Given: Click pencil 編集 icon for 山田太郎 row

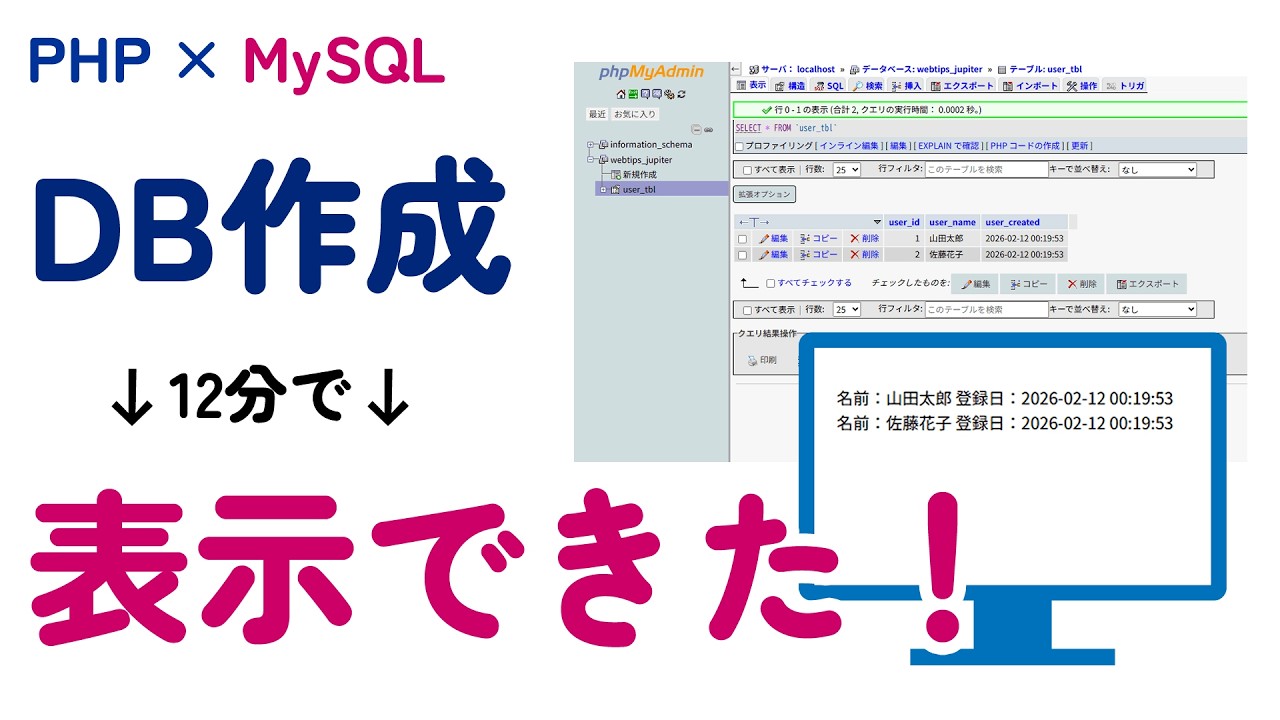Looking at the screenshot, I should (x=764, y=239).
